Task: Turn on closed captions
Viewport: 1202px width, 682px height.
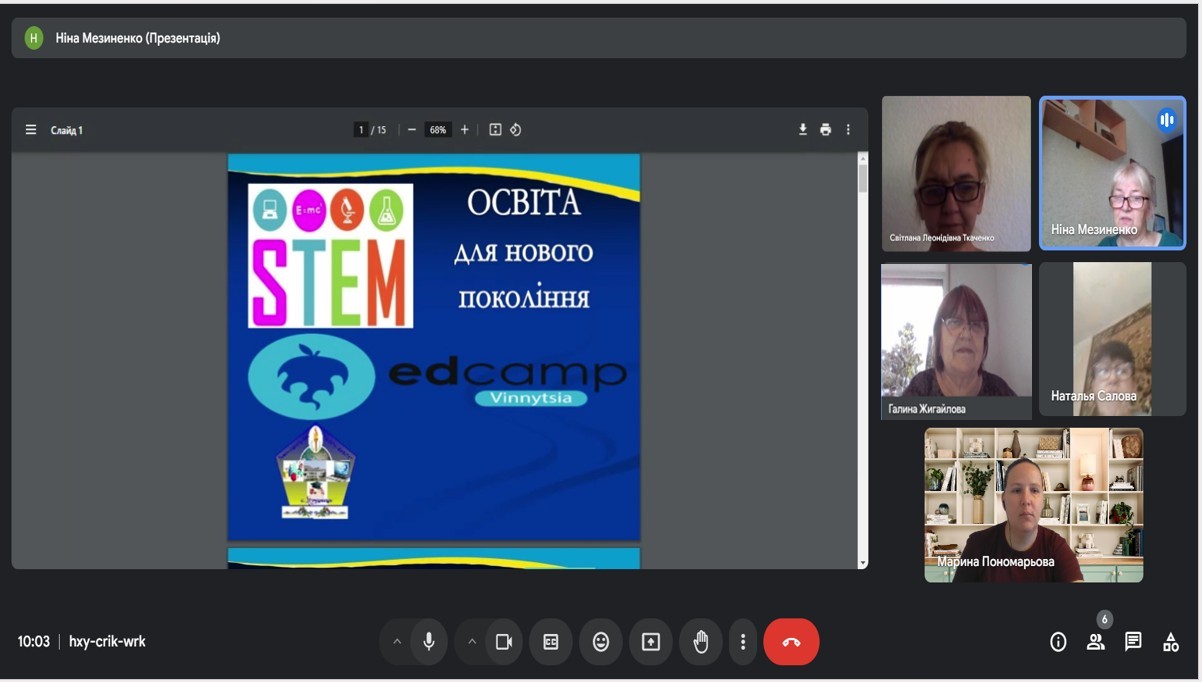Action: click(551, 642)
